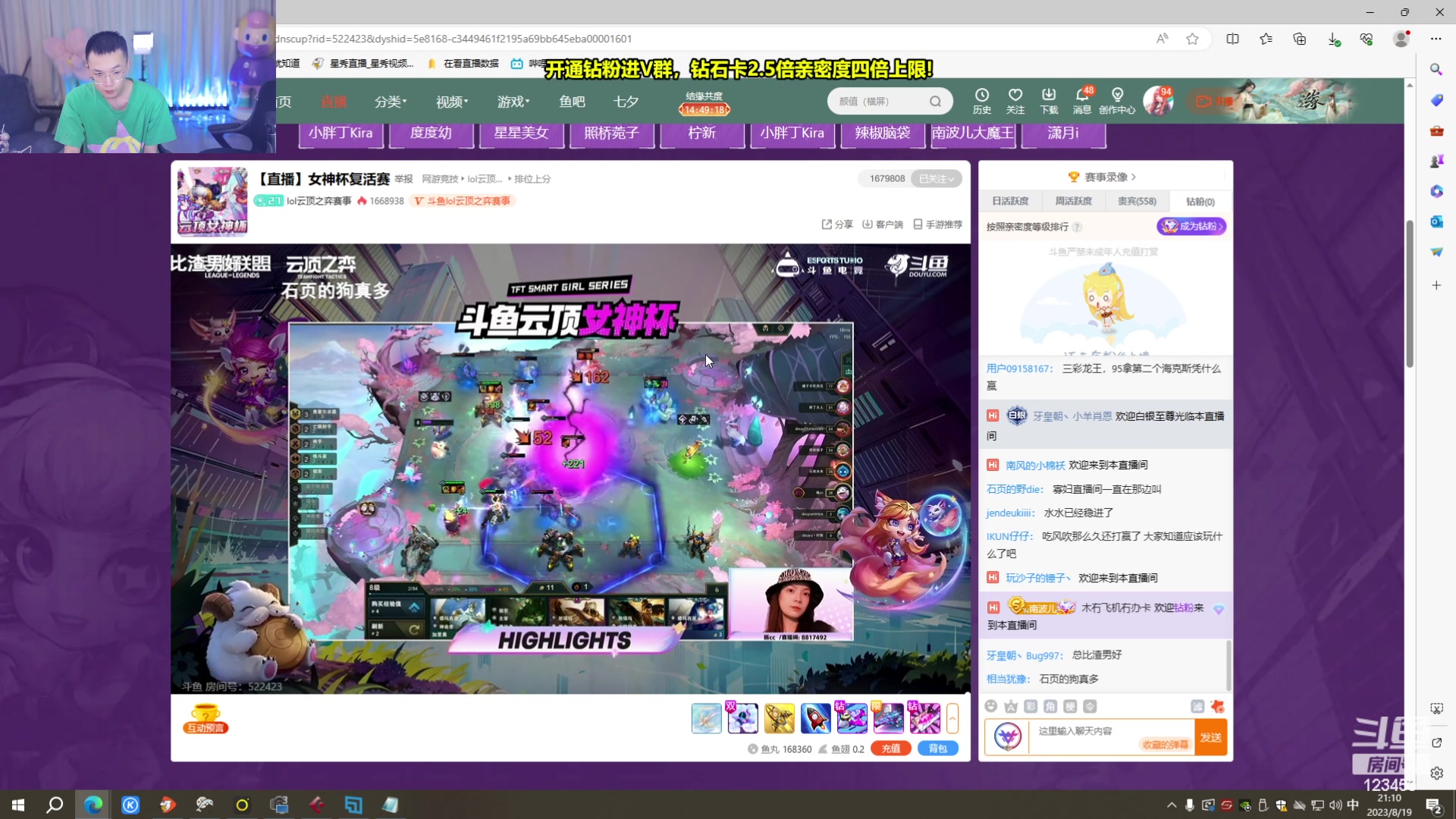Toggle the 彩 colored danmu option

[x=1031, y=706]
